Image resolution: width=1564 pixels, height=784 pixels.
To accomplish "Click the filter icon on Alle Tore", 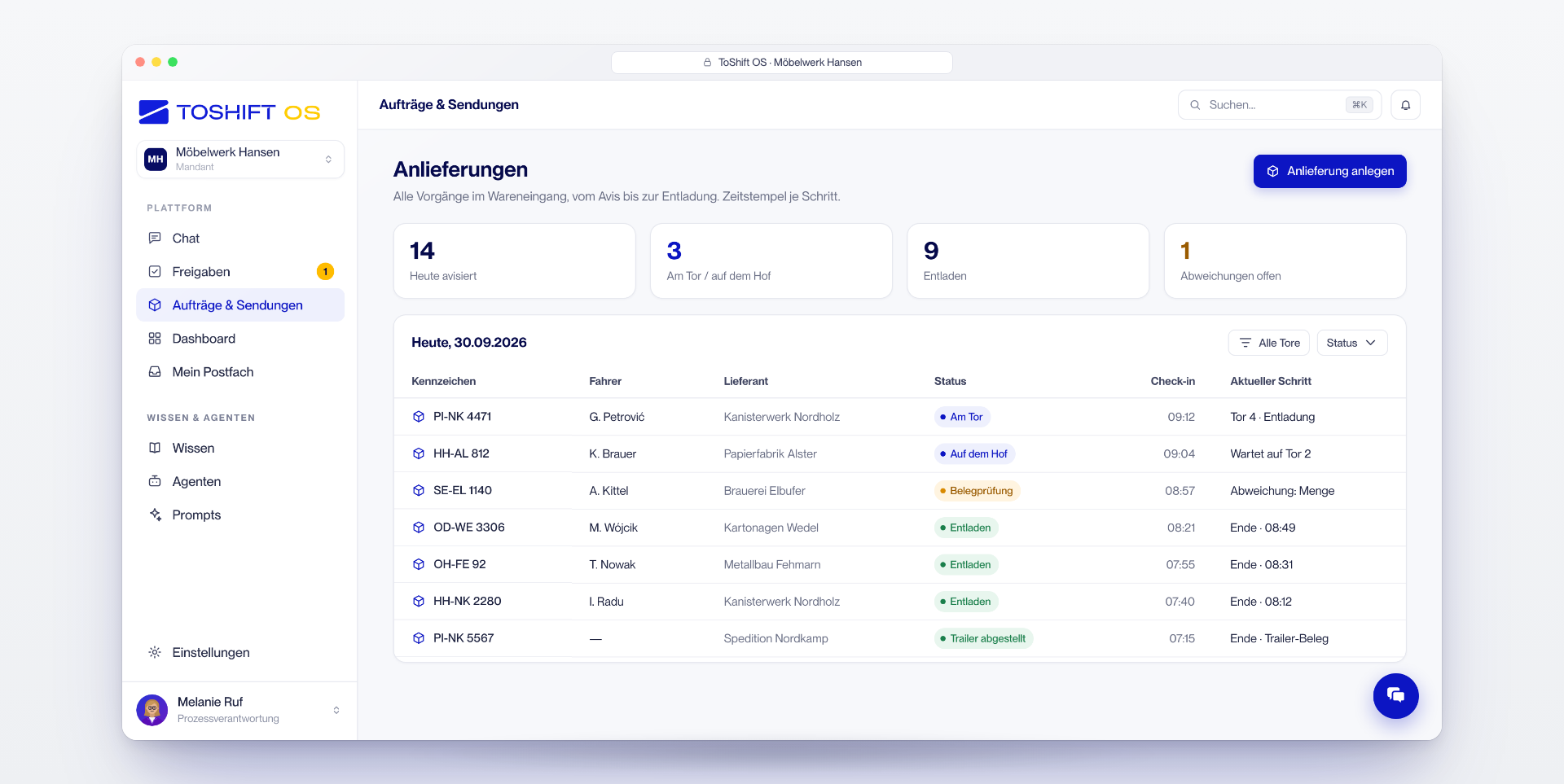I will coord(1245,343).
